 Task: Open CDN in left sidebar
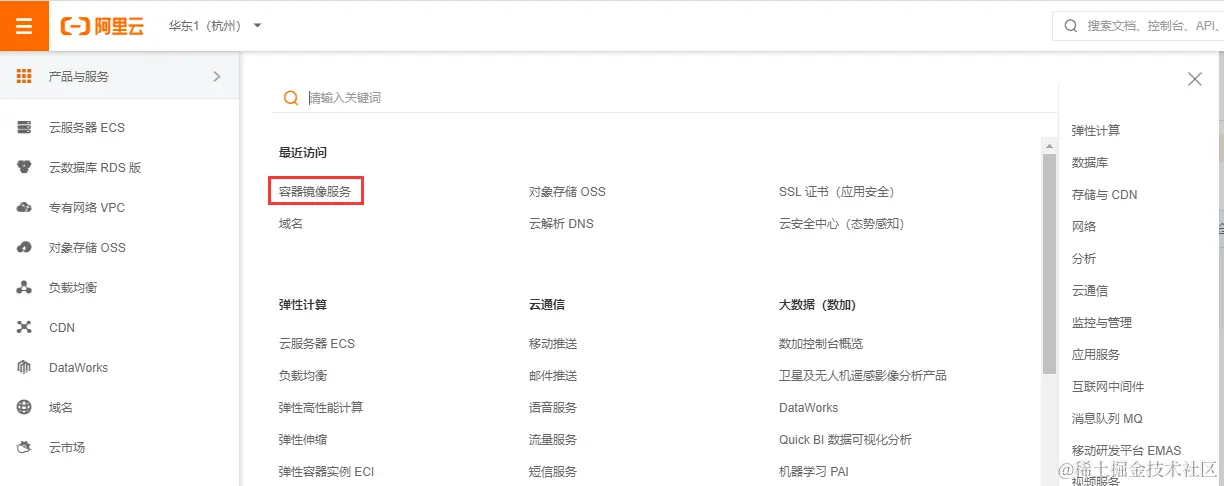pyautogui.click(x=62, y=327)
